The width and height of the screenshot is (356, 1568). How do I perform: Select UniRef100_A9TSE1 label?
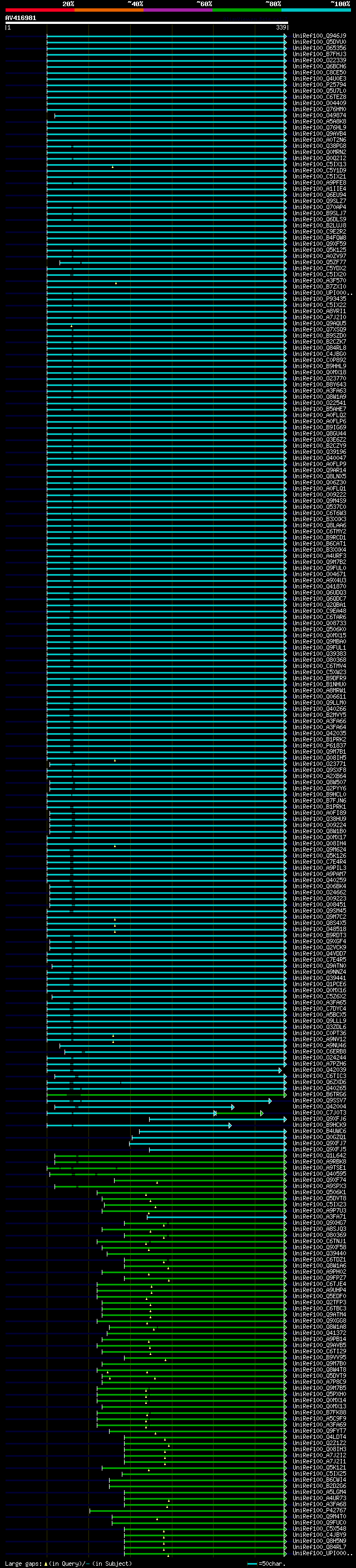pyautogui.click(x=319, y=1168)
